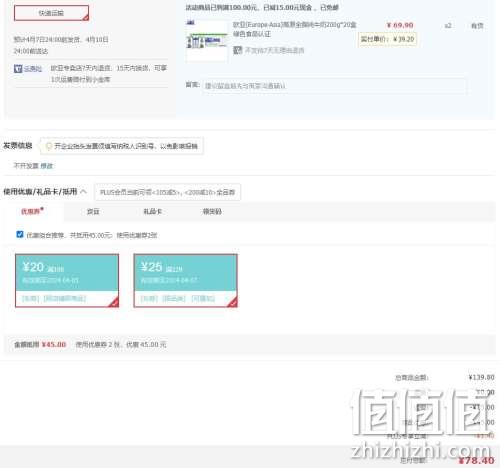Click the 运费险 shipping insurance icon

coord(18,69)
